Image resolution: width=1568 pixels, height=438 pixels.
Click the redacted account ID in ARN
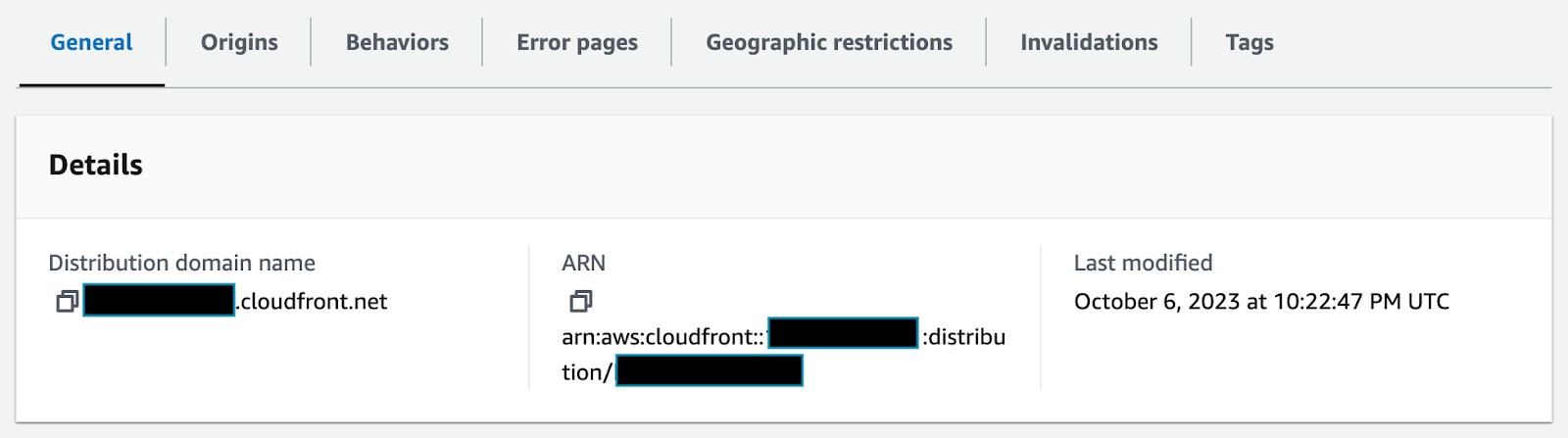[843, 334]
